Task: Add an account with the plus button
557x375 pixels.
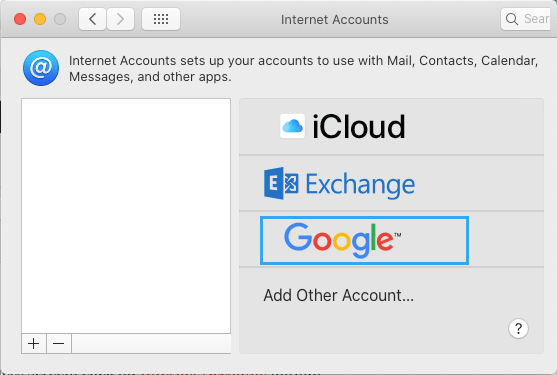Action: point(34,343)
